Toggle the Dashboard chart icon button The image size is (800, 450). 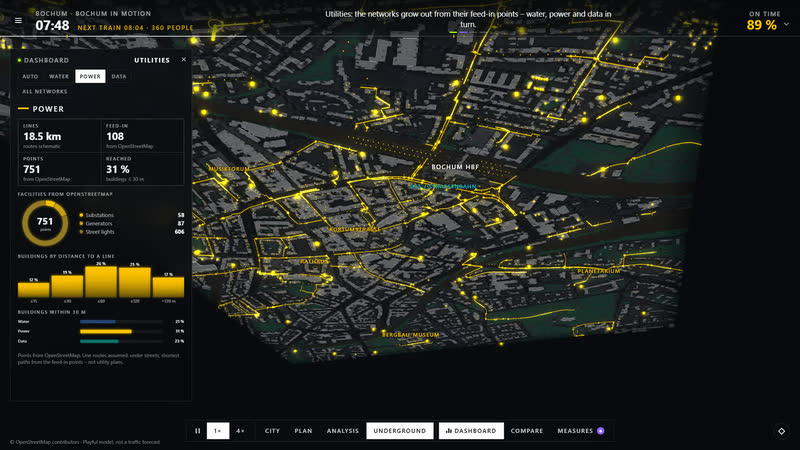471,431
